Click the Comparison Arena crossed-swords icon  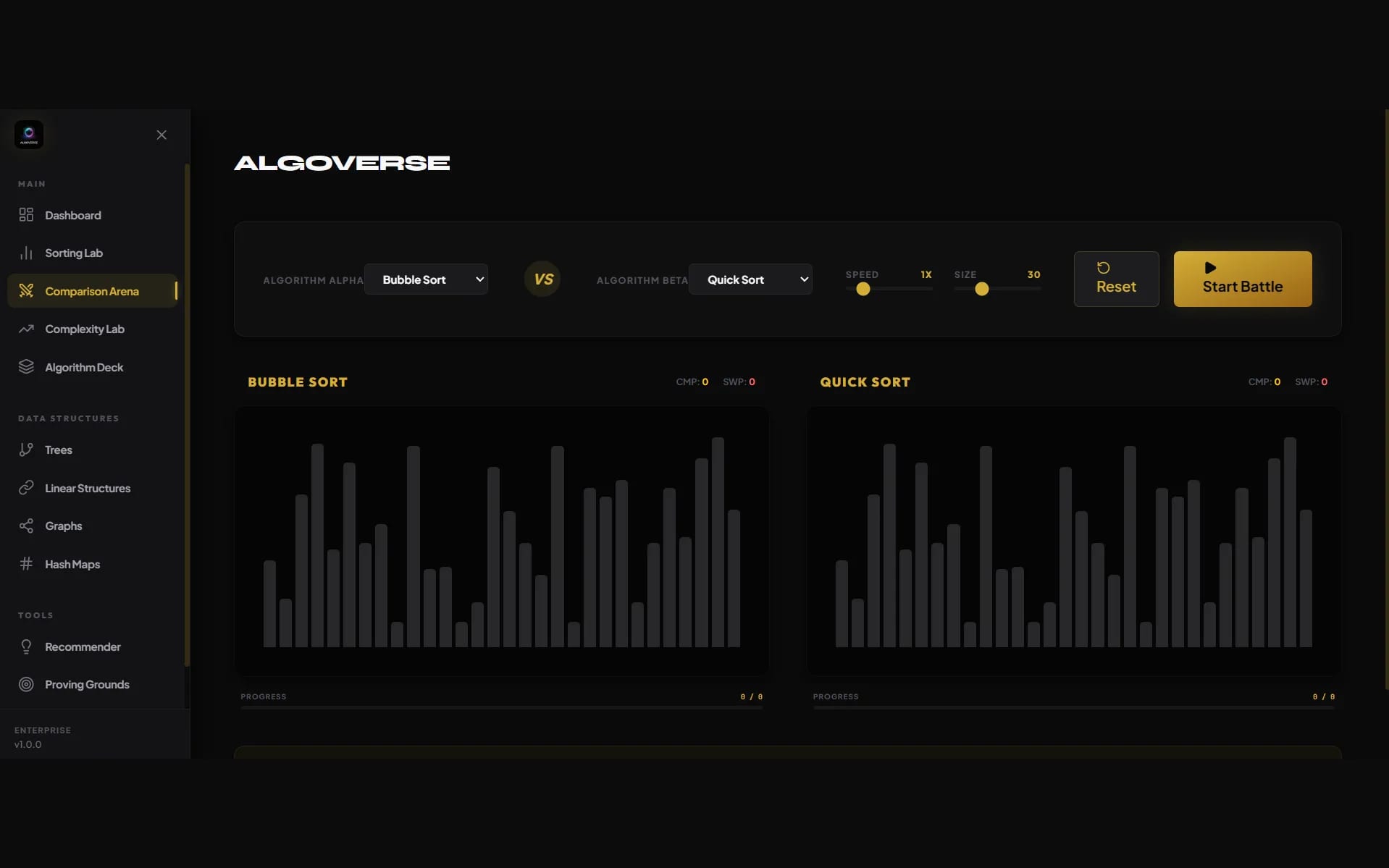[26, 291]
